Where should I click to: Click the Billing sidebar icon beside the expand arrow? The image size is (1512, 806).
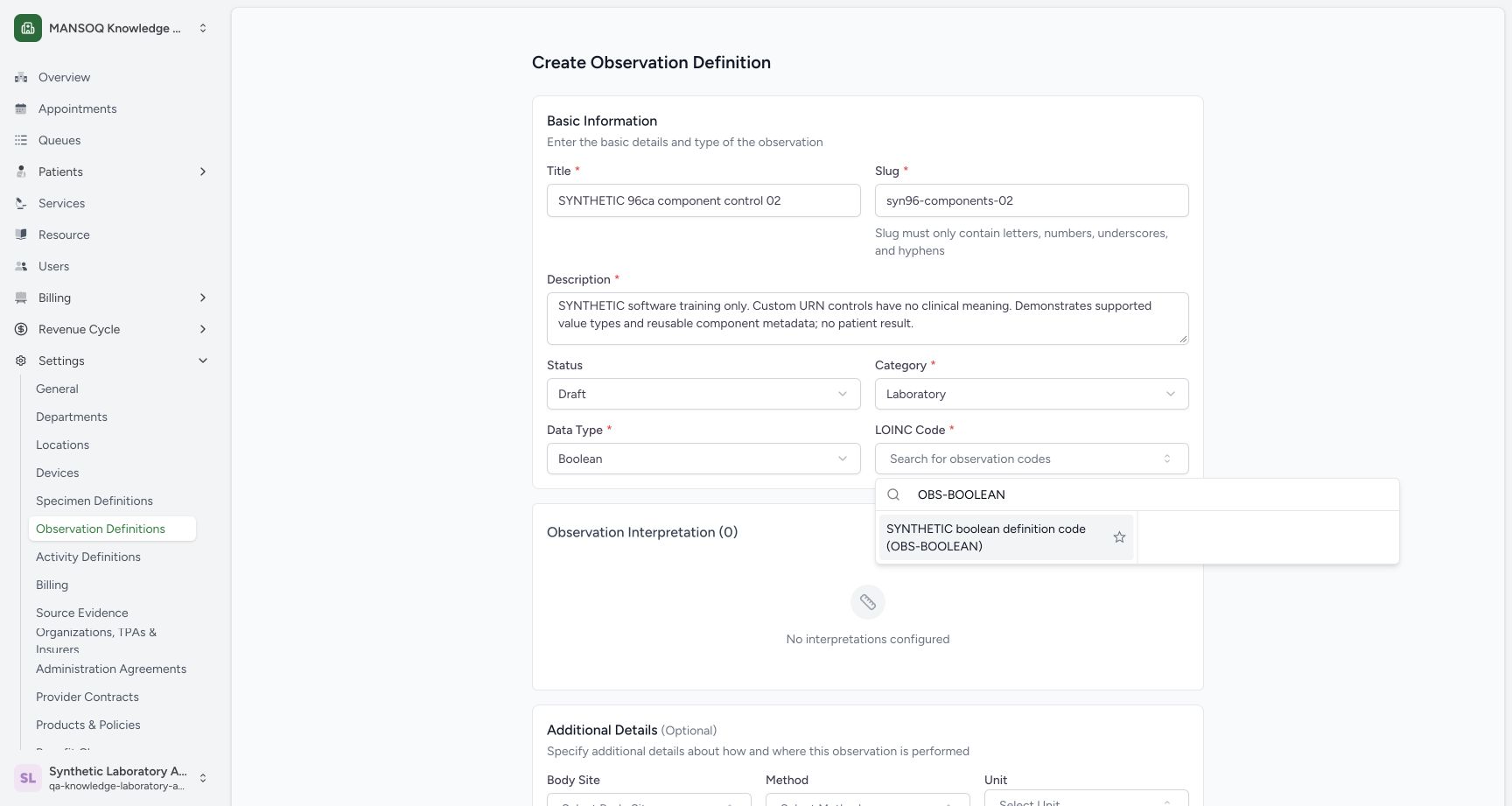(x=21, y=298)
